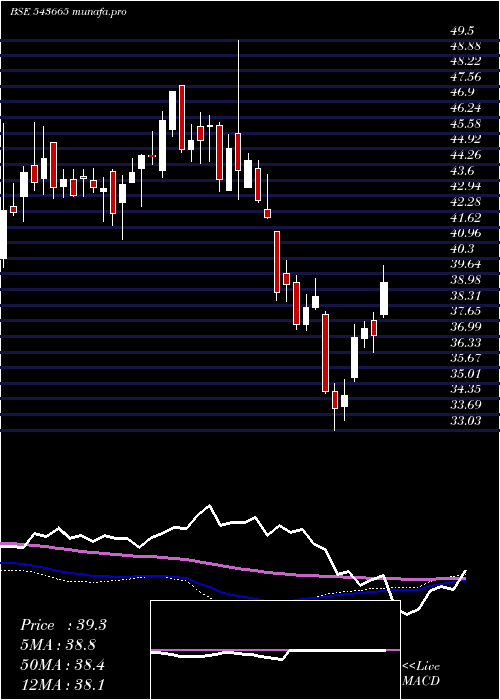Viewport: 500px width, 700px height.
Task: Select the 39.64 price axis label
Action: click(x=466, y=264)
